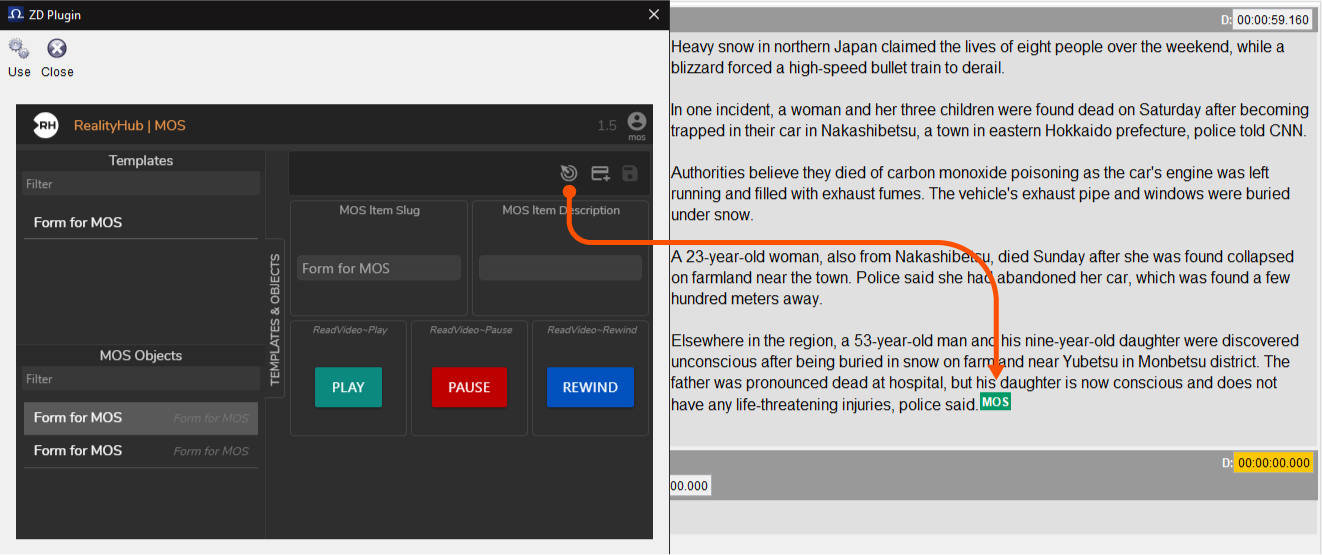The height and width of the screenshot is (555, 1322).
Task: Click the MOS Item Slug input field
Action: click(379, 268)
